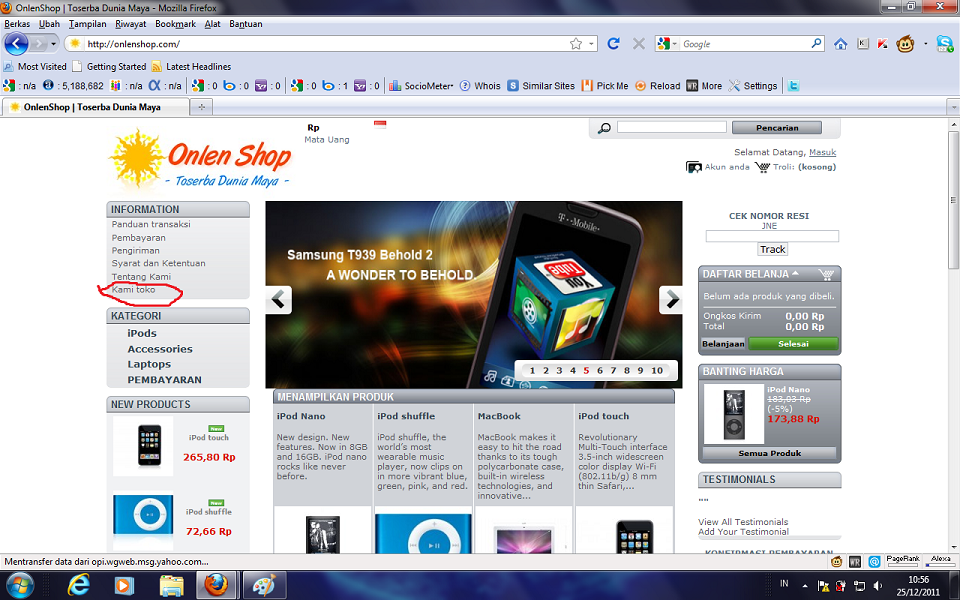Open the Twitter bird toolbar icon
The height and width of the screenshot is (600, 960).
pyautogui.click(x=793, y=86)
